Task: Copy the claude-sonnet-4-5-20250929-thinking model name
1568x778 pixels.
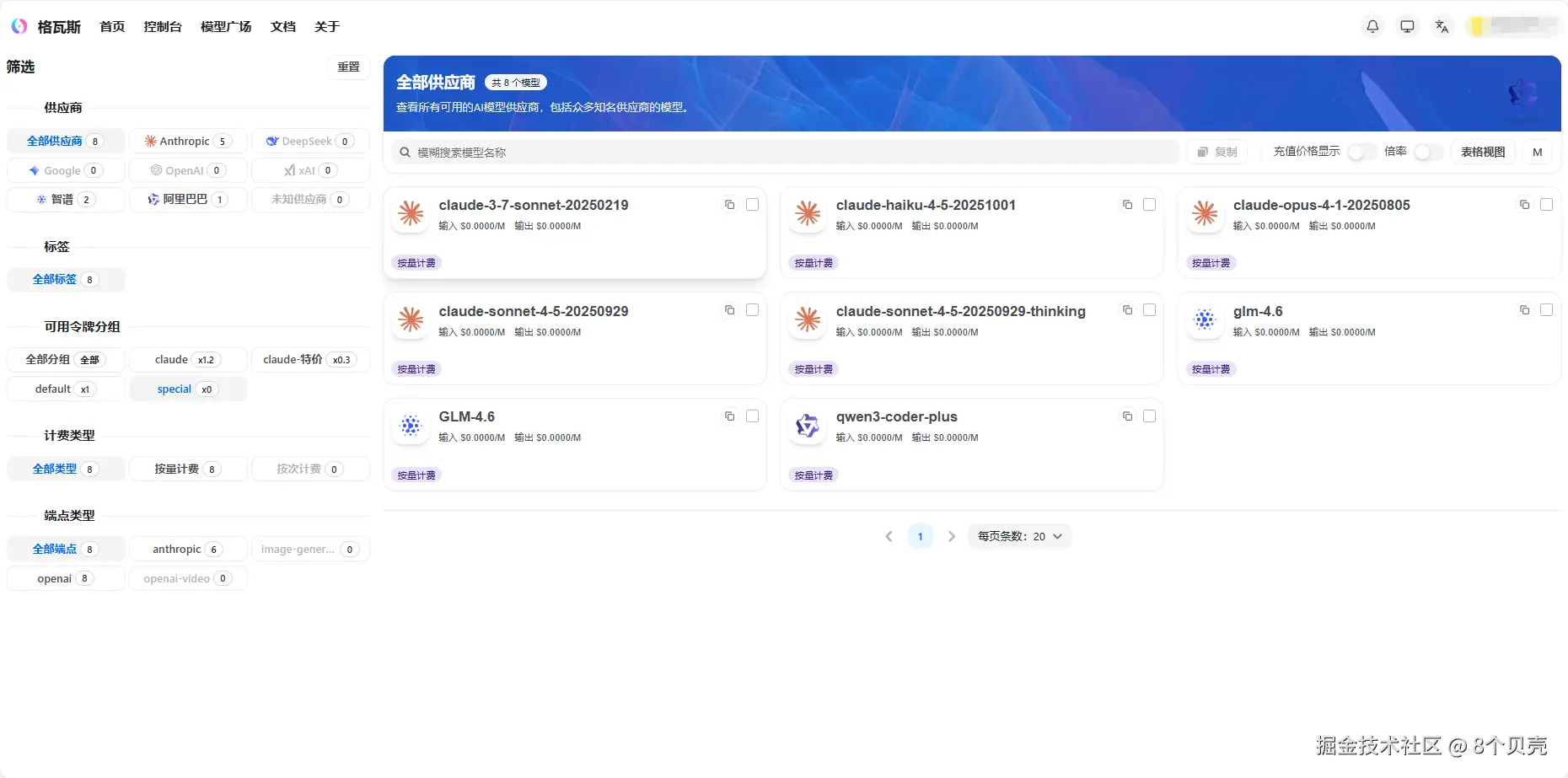Action: [x=1127, y=310]
